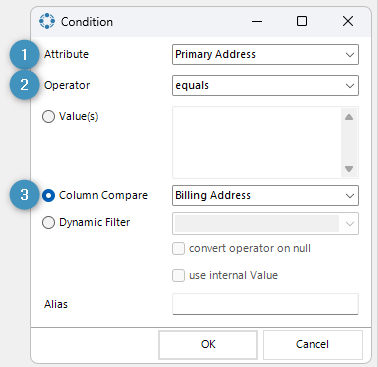Click the Attribute label text

[66, 54]
